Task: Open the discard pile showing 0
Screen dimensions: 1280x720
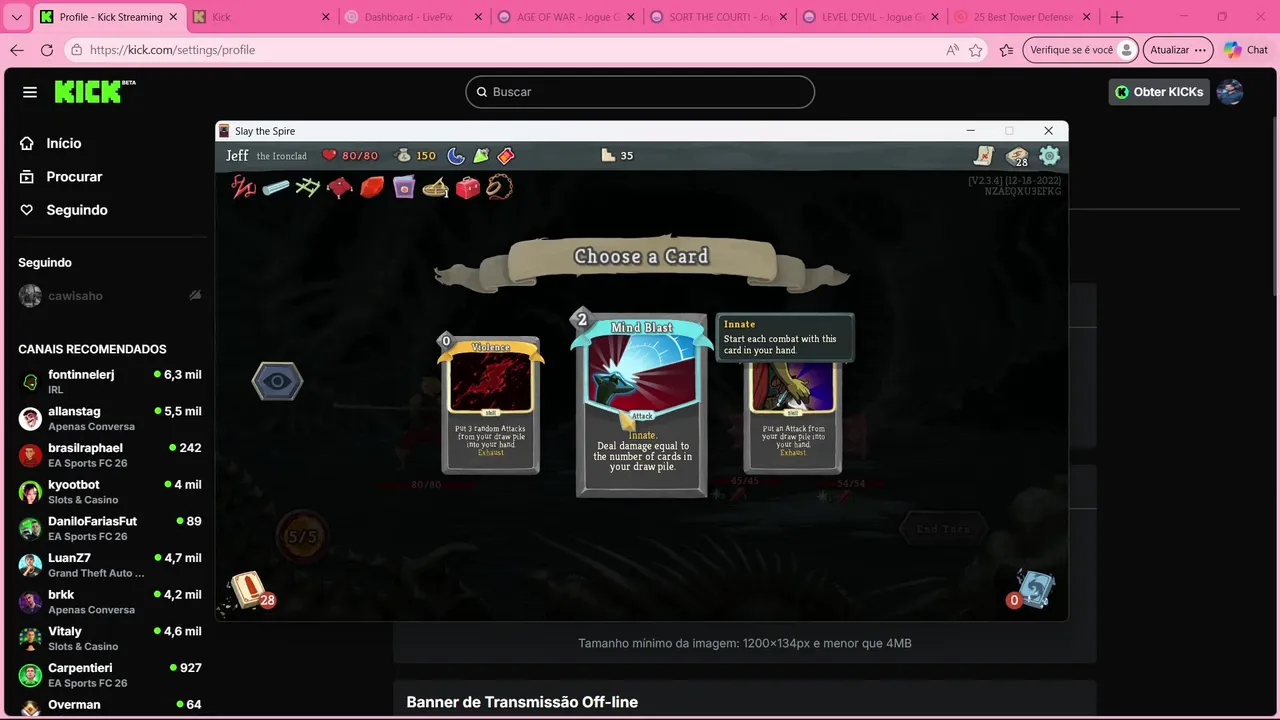Action: pos(1033,590)
